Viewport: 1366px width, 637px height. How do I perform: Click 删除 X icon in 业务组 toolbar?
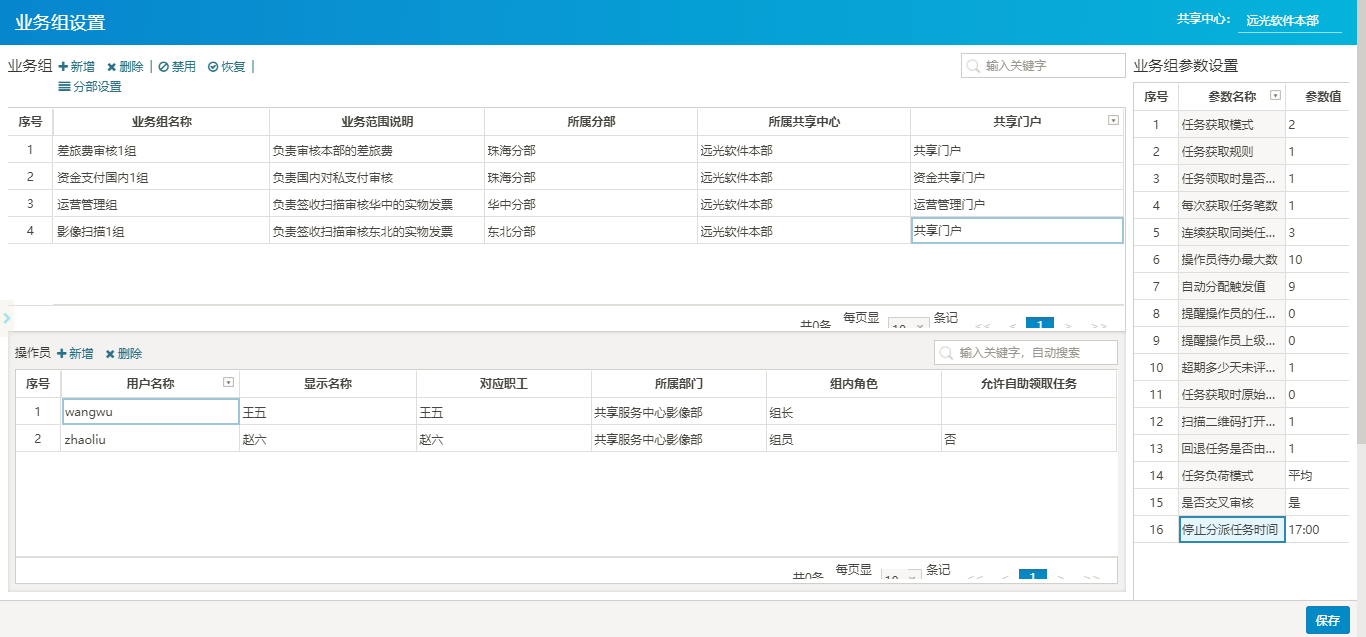[111, 67]
